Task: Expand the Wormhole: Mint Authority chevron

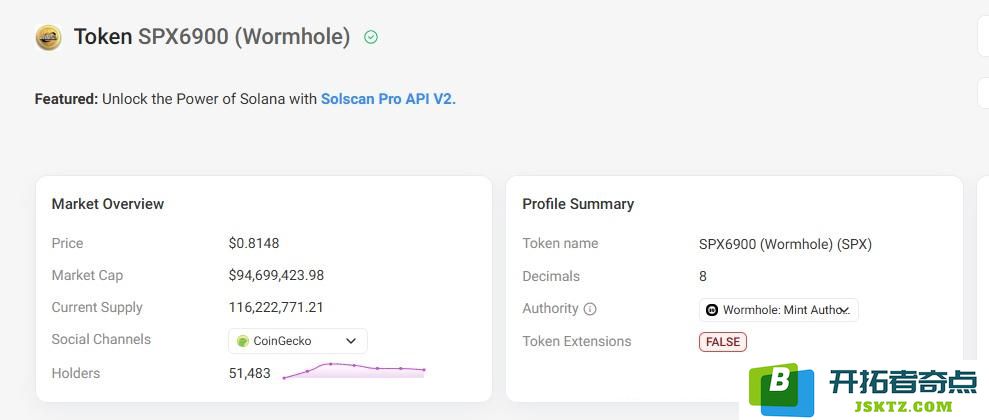Action: tap(846, 310)
